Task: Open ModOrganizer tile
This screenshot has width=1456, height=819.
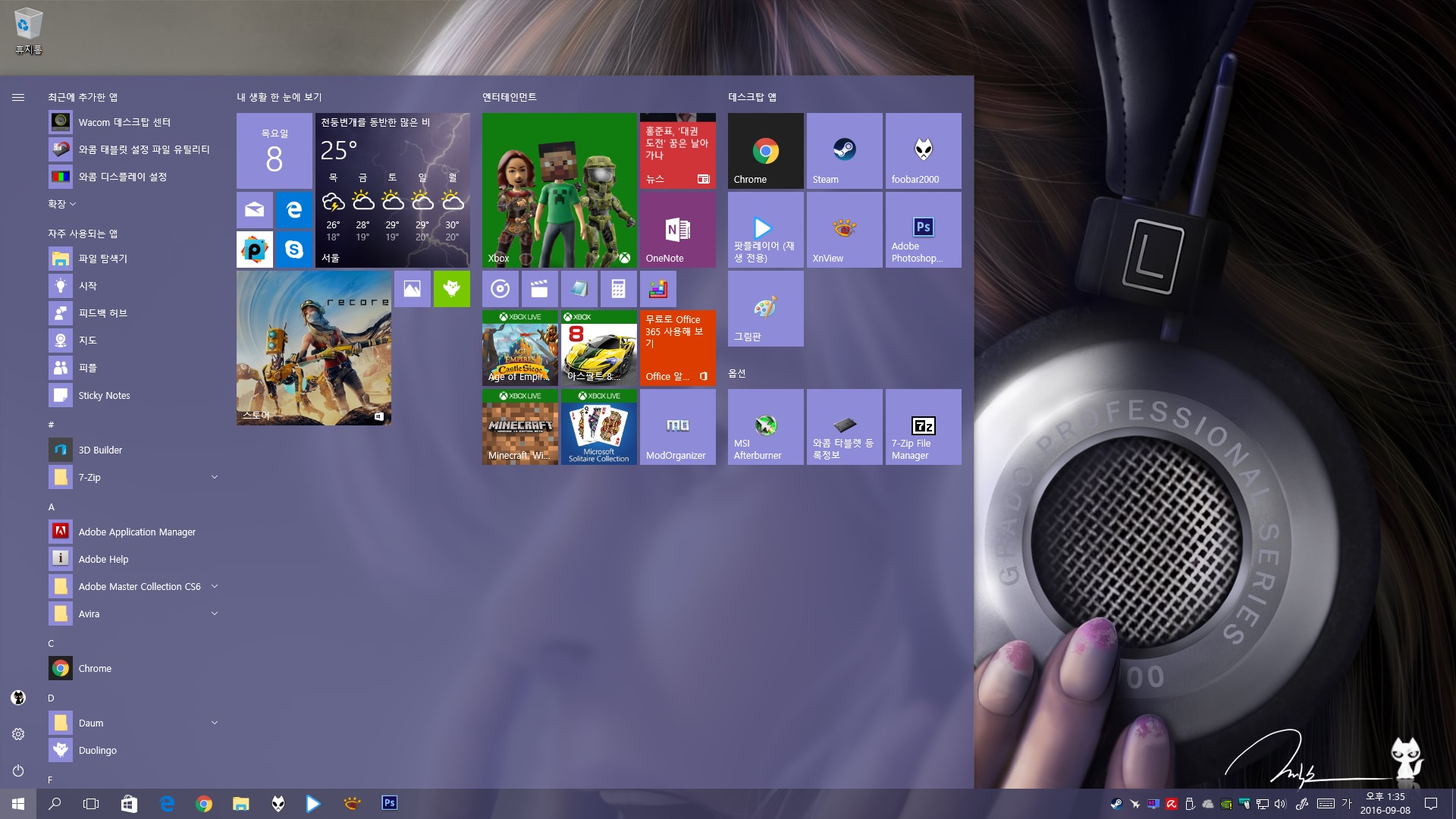Action: point(677,427)
